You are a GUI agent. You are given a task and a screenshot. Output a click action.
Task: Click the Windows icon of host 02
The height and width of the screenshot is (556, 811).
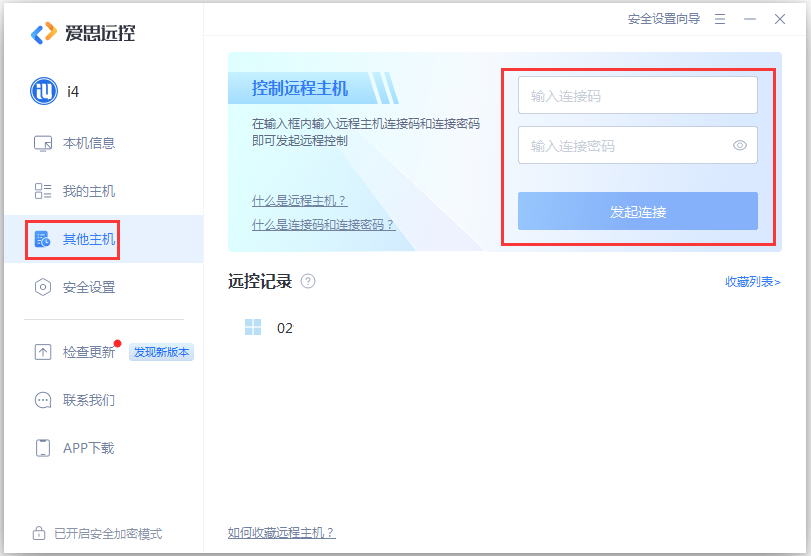pyautogui.click(x=253, y=327)
